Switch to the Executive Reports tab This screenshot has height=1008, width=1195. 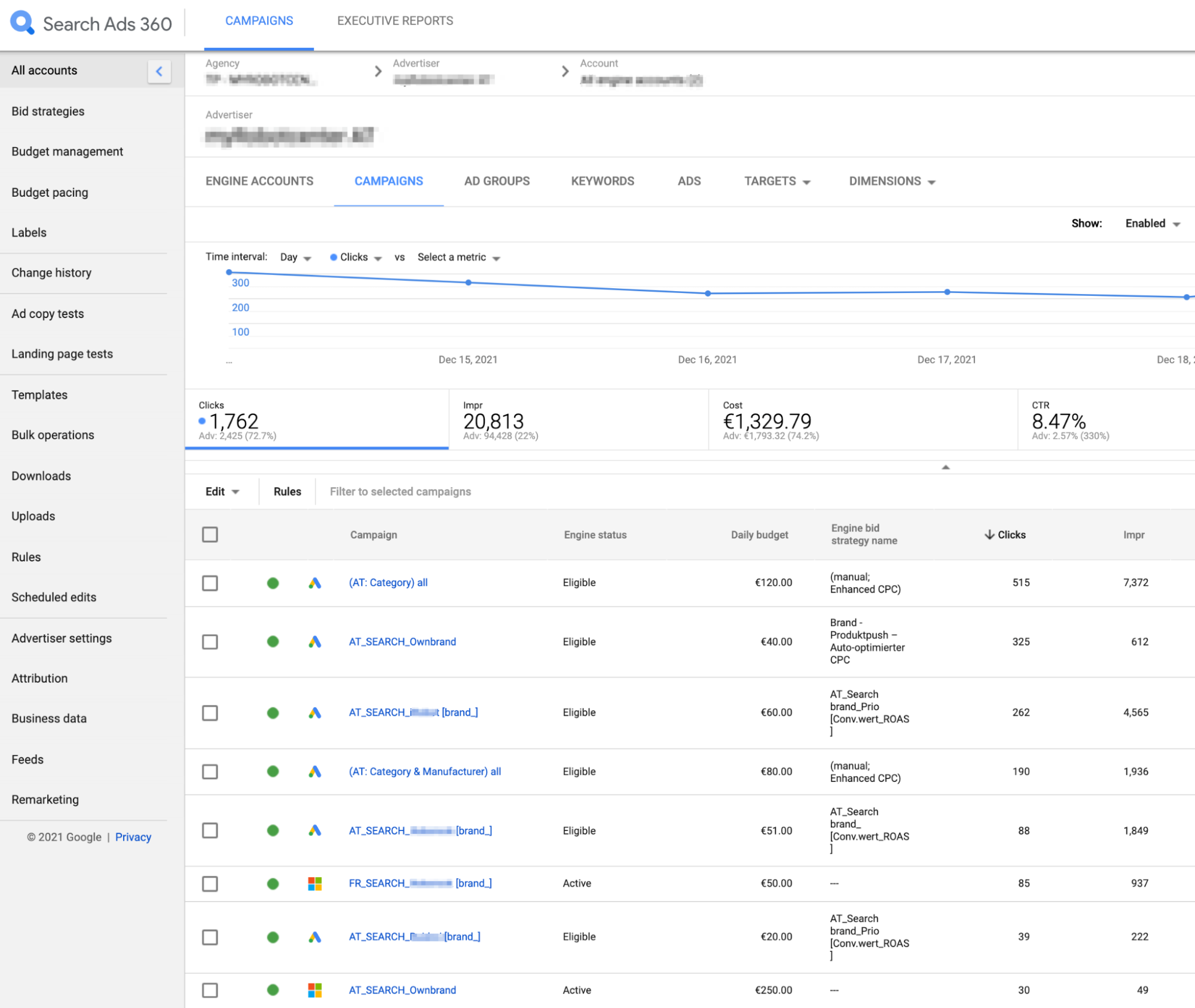(395, 20)
